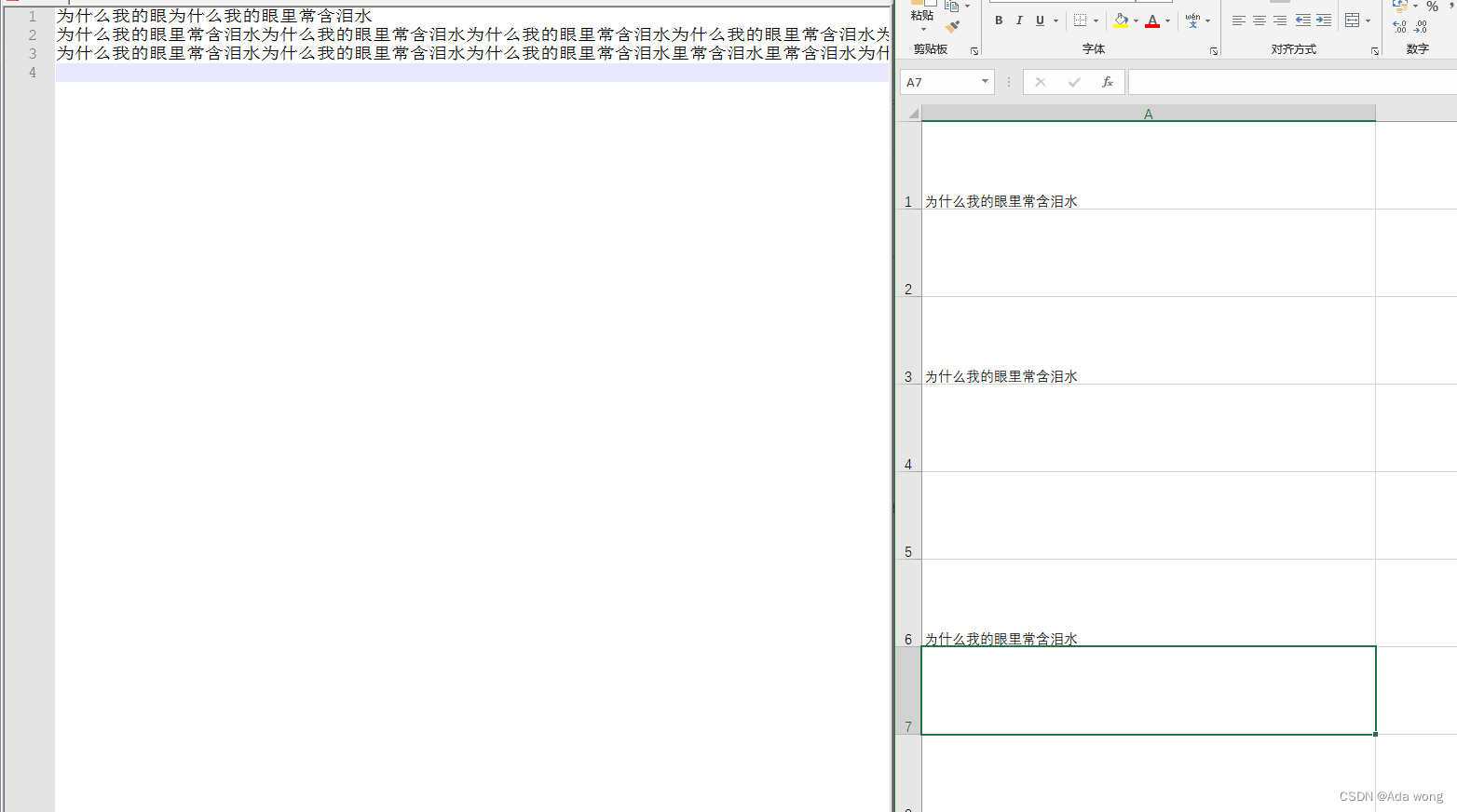Select column A header
Image resolution: width=1457 pixels, height=812 pixels.
[1148, 114]
